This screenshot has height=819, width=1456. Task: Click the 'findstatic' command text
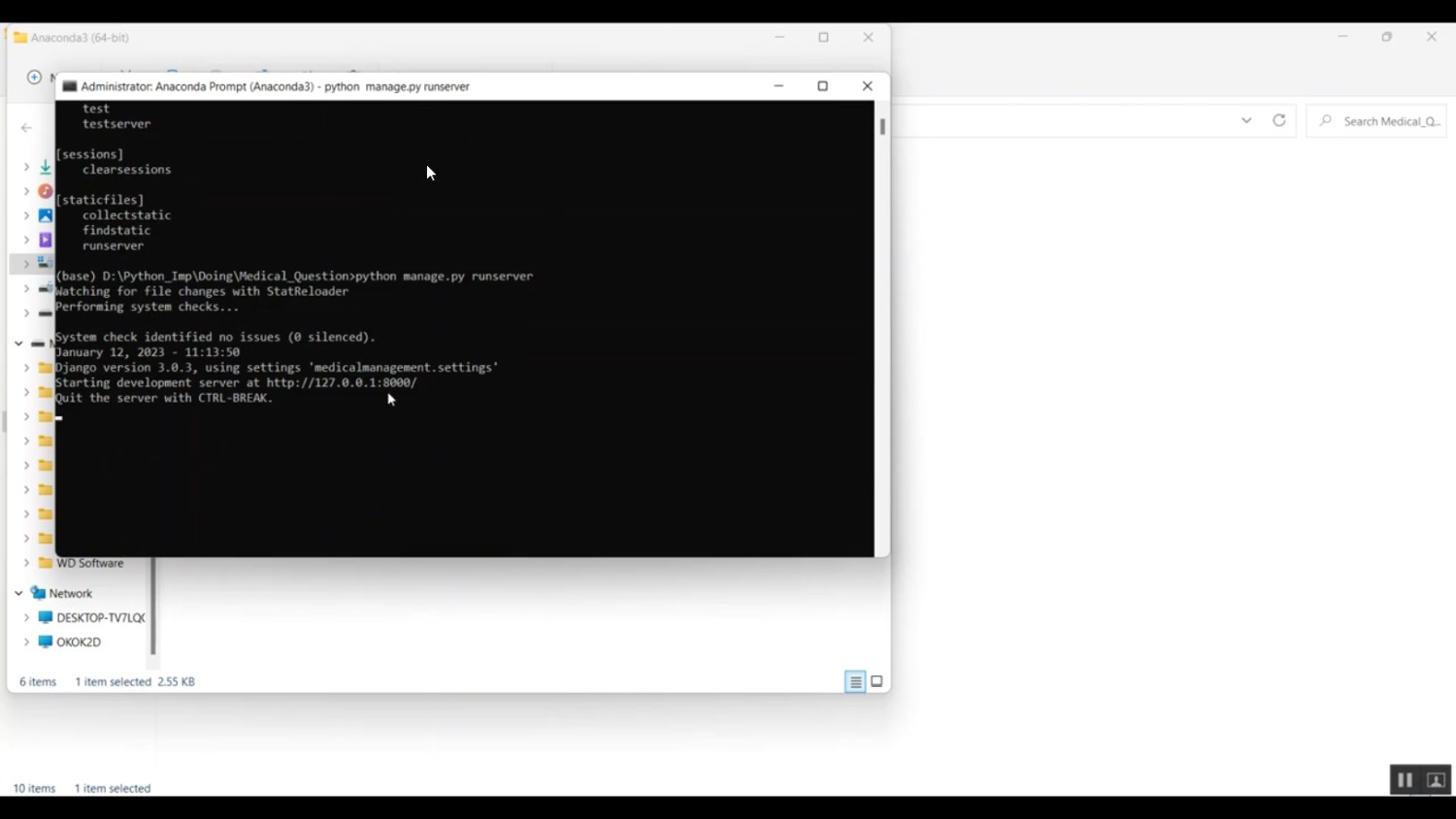tap(116, 231)
